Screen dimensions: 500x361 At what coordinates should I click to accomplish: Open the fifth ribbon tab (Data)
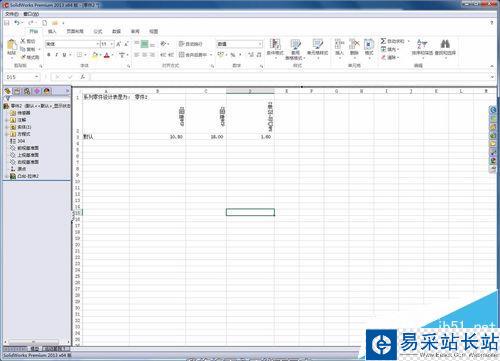click(116, 31)
